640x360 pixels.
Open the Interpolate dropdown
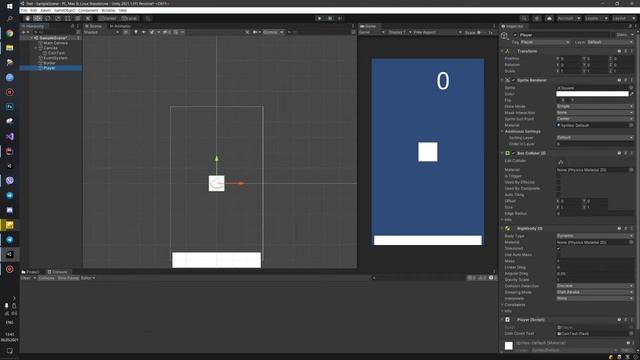tap(595, 298)
